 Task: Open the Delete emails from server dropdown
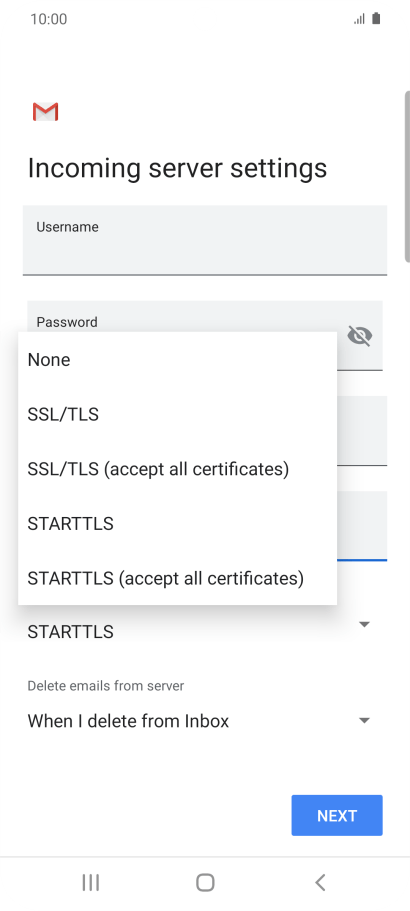coord(199,720)
